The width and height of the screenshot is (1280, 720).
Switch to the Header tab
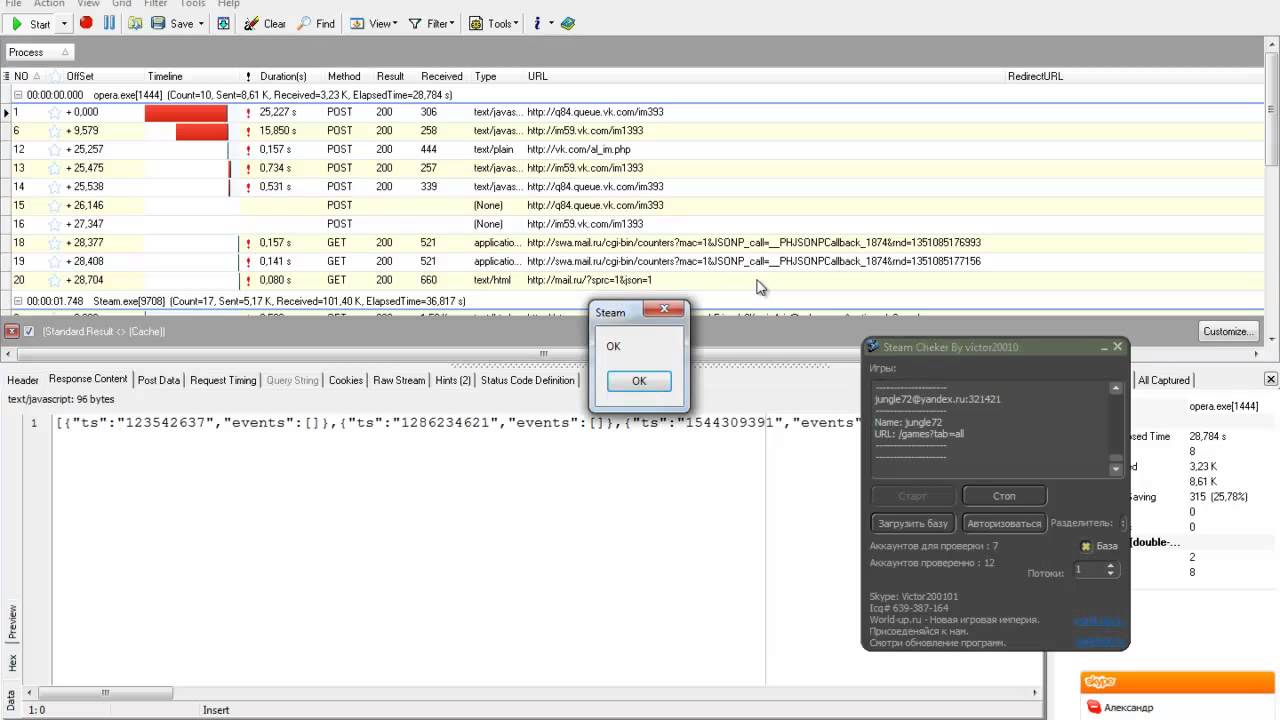pos(23,380)
